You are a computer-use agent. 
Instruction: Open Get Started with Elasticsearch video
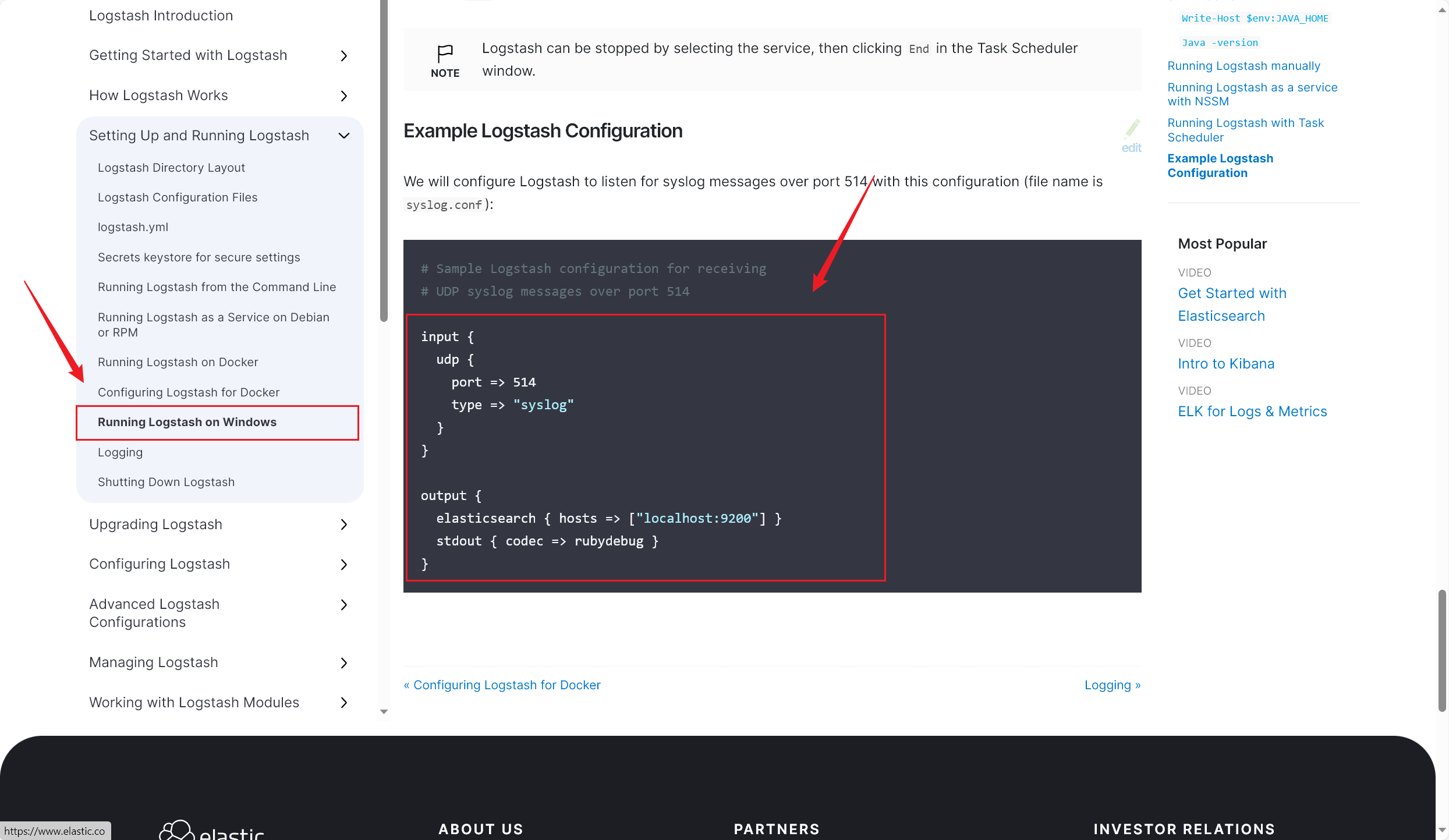pyautogui.click(x=1232, y=304)
